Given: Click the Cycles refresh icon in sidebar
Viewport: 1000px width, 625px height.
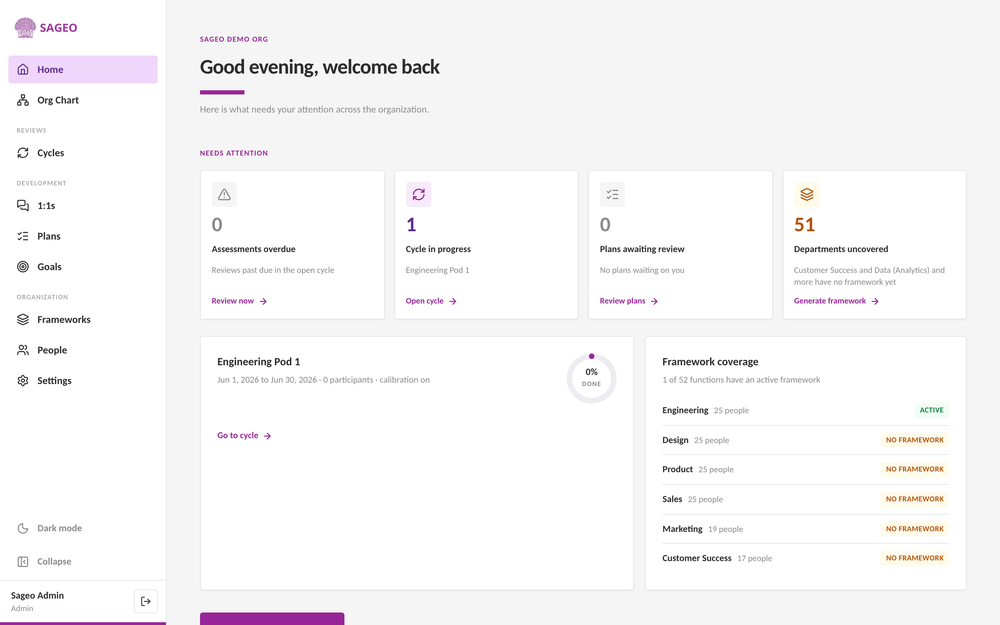Looking at the screenshot, I should pyautogui.click(x=23, y=153).
